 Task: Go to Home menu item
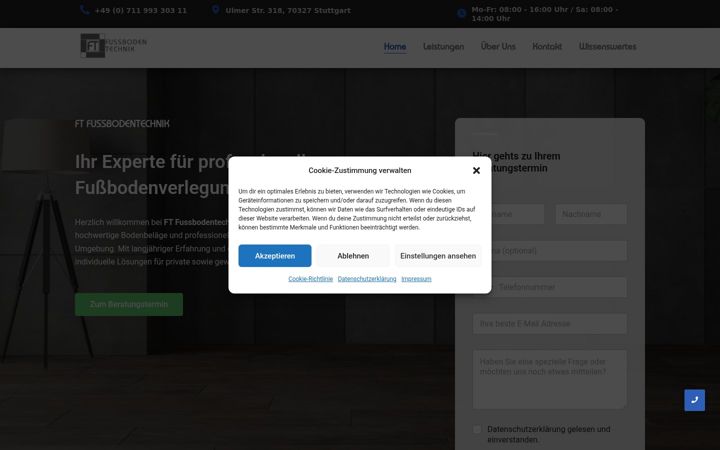click(x=395, y=46)
